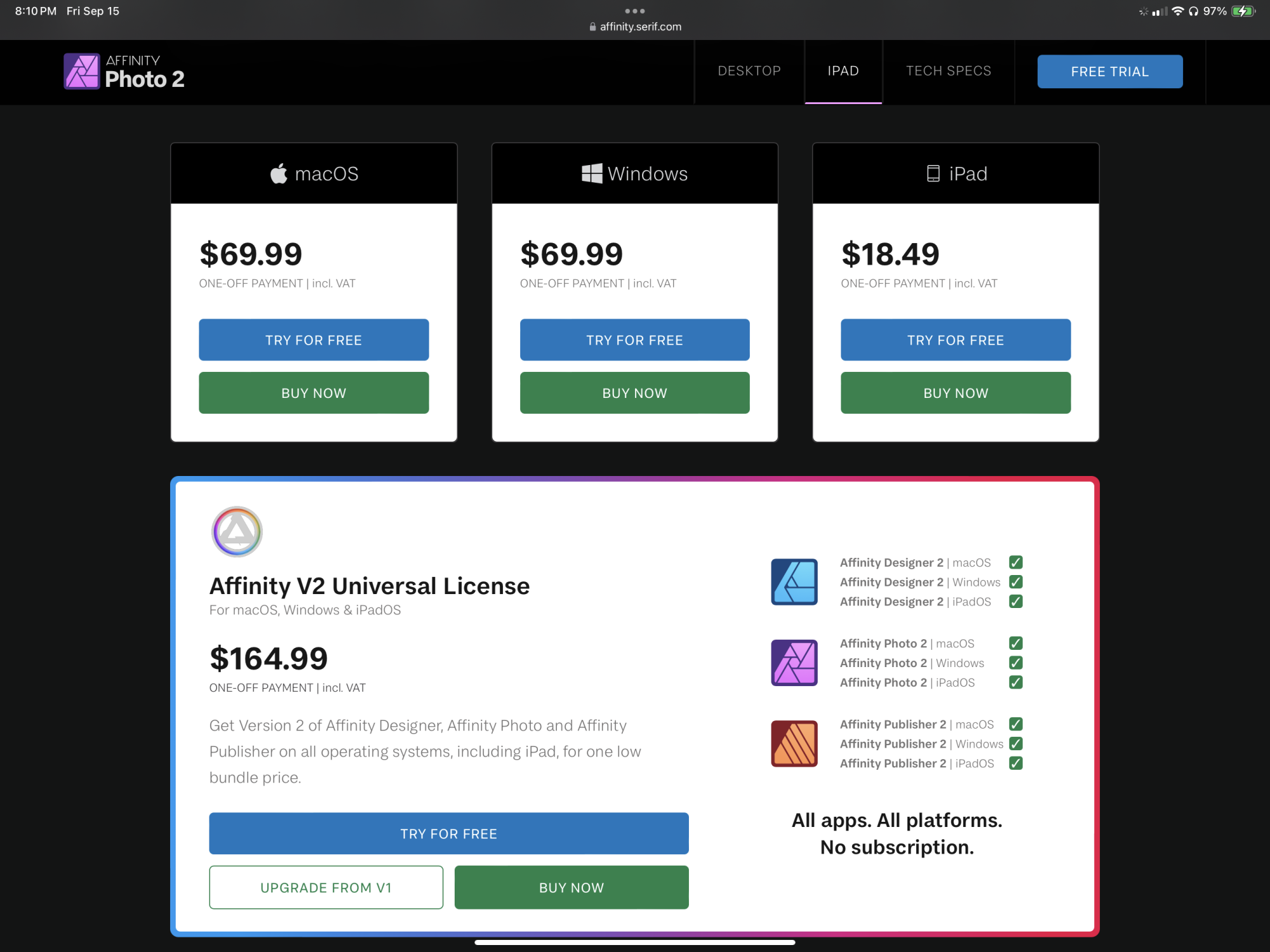Click the Affinity V2 Universal License round logo
The height and width of the screenshot is (952, 1270).
237,532
